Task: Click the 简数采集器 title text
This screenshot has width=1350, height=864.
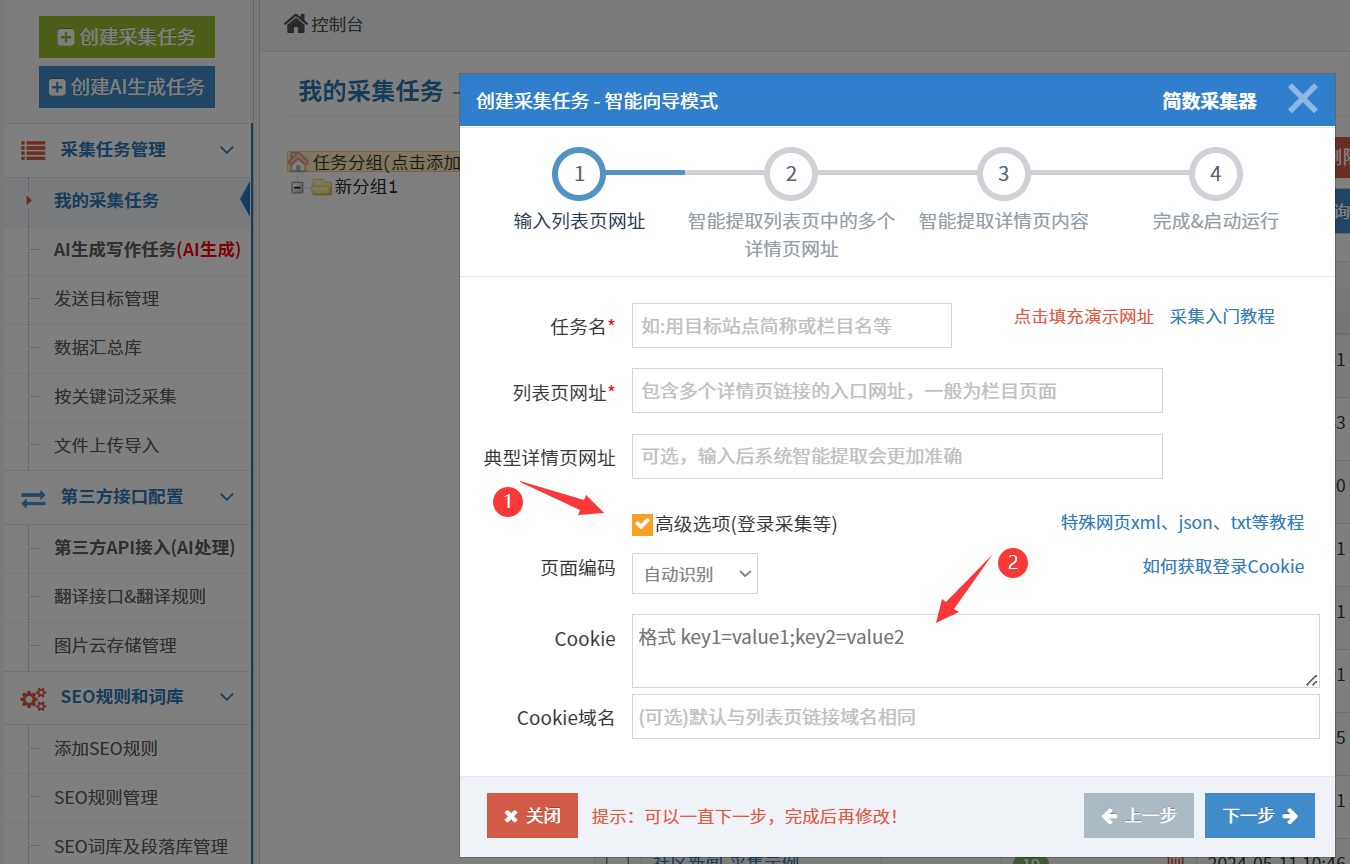Action: click(1209, 101)
